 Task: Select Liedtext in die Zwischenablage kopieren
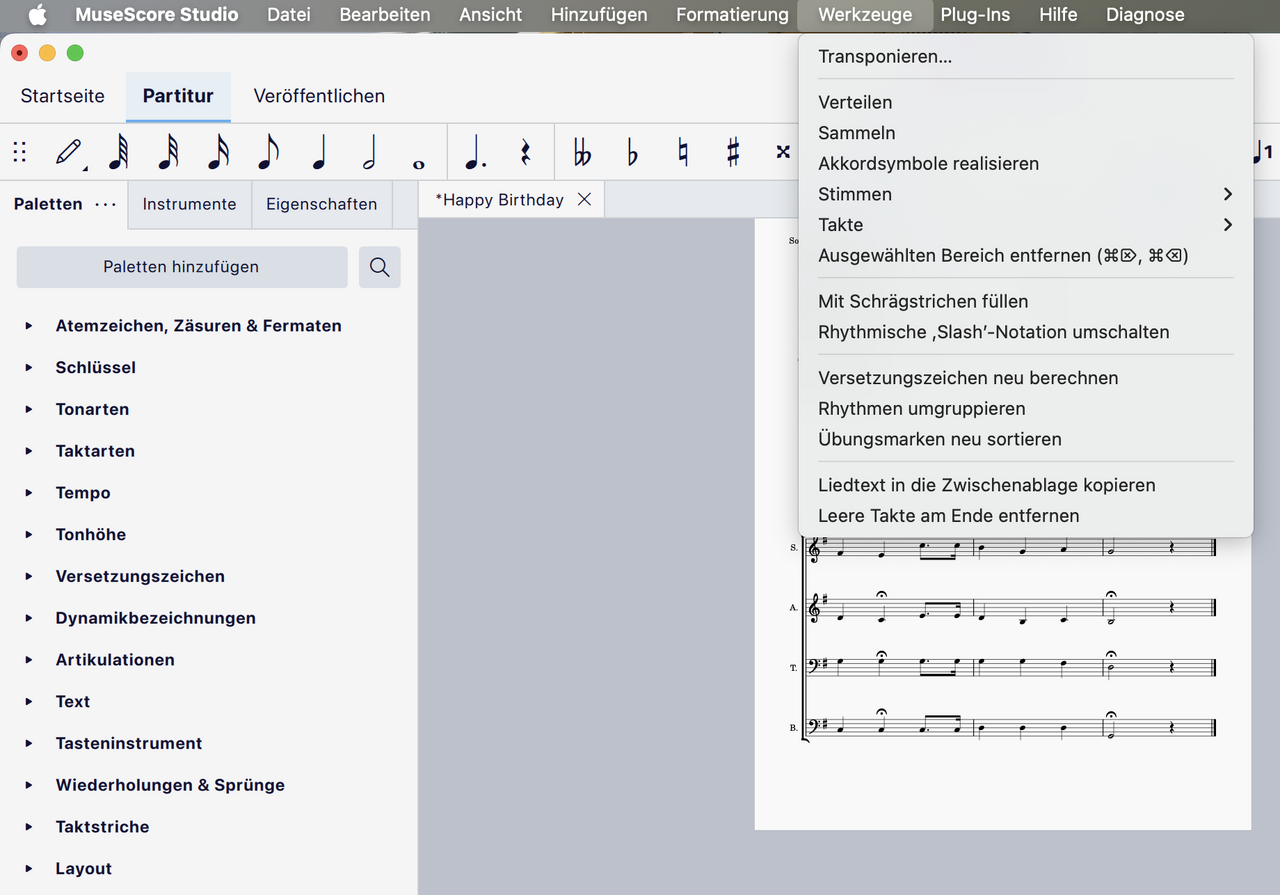tap(1025, 485)
